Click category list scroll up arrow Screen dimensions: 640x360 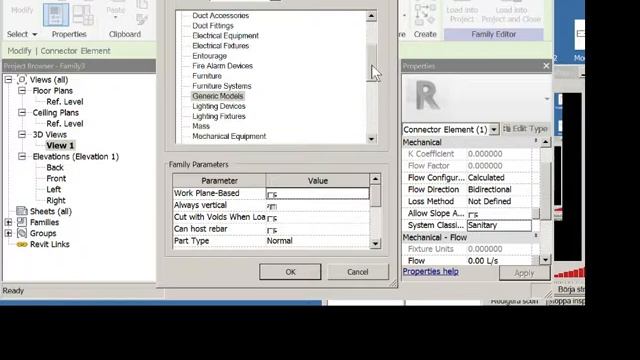pos(371,16)
